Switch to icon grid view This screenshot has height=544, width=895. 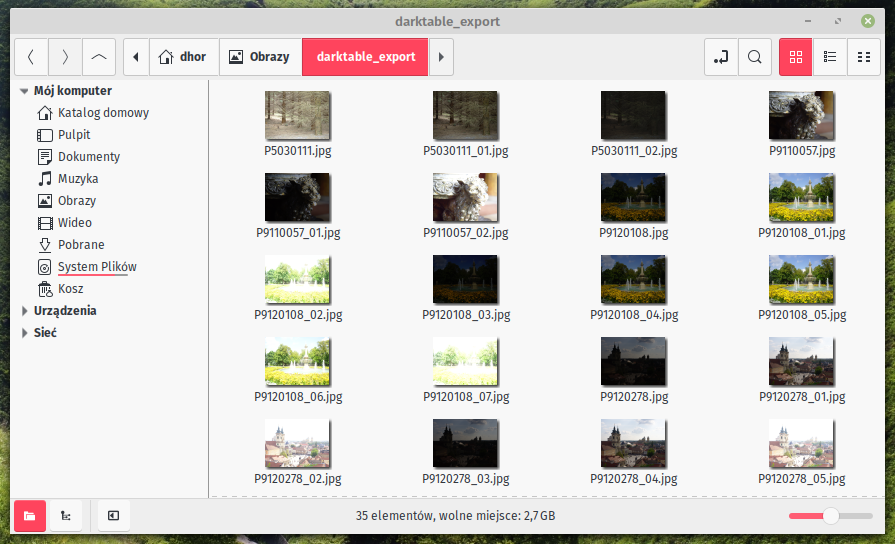(x=796, y=57)
